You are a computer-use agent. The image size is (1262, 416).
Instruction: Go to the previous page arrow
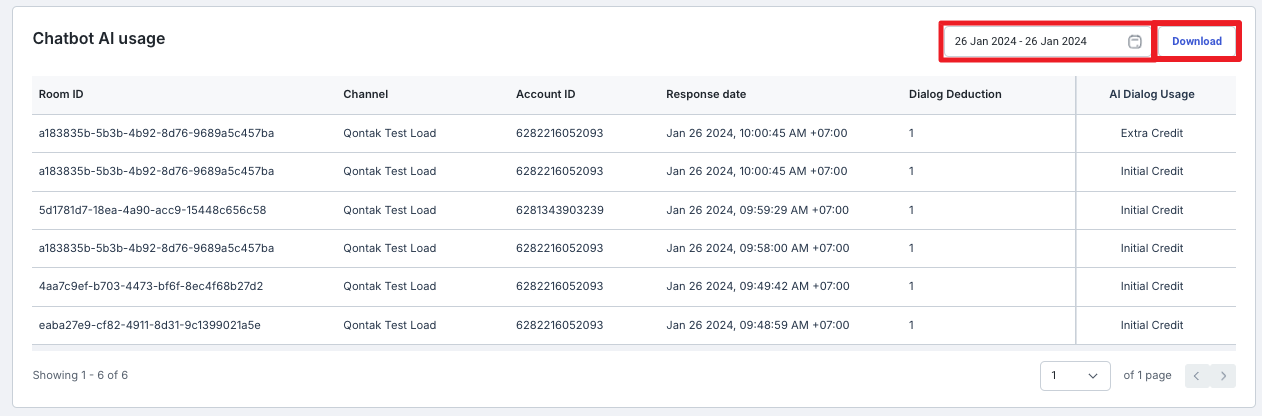tap(1198, 376)
